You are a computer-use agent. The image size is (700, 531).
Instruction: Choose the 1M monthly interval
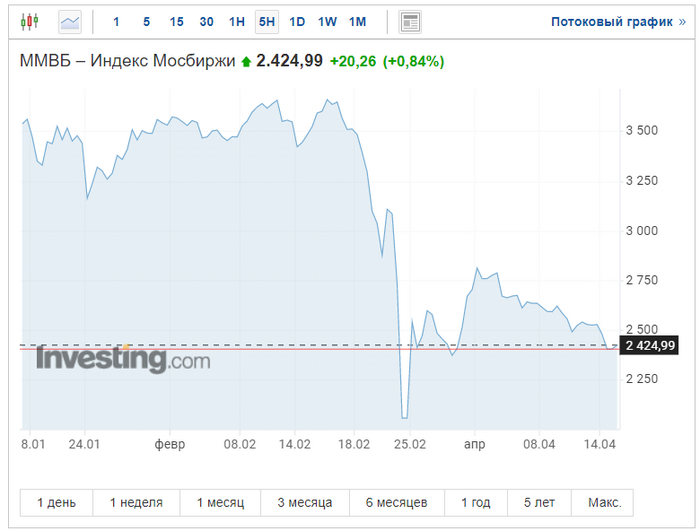pyautogui.click(x=357, y=21)
